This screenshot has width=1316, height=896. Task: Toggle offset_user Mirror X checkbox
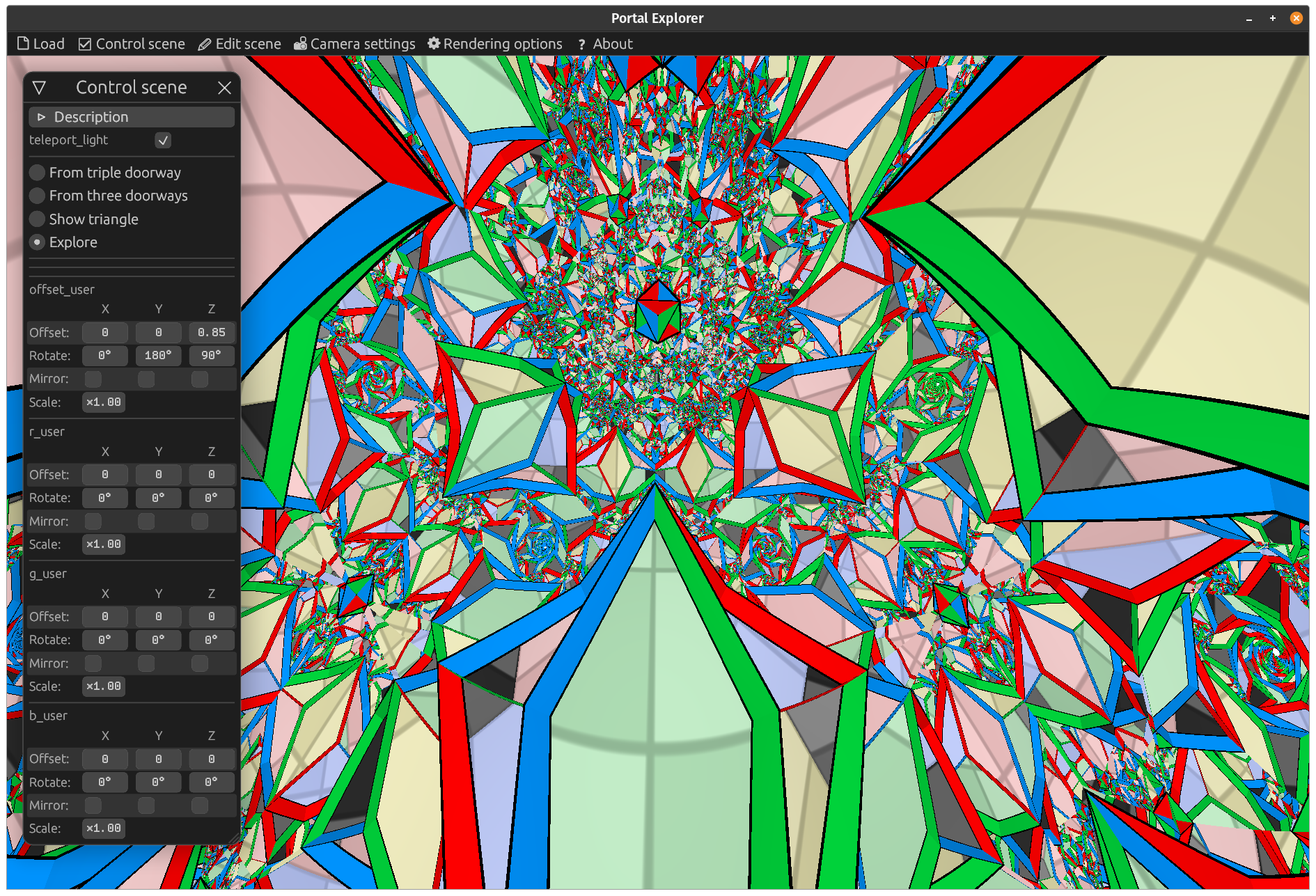(93, 379)
